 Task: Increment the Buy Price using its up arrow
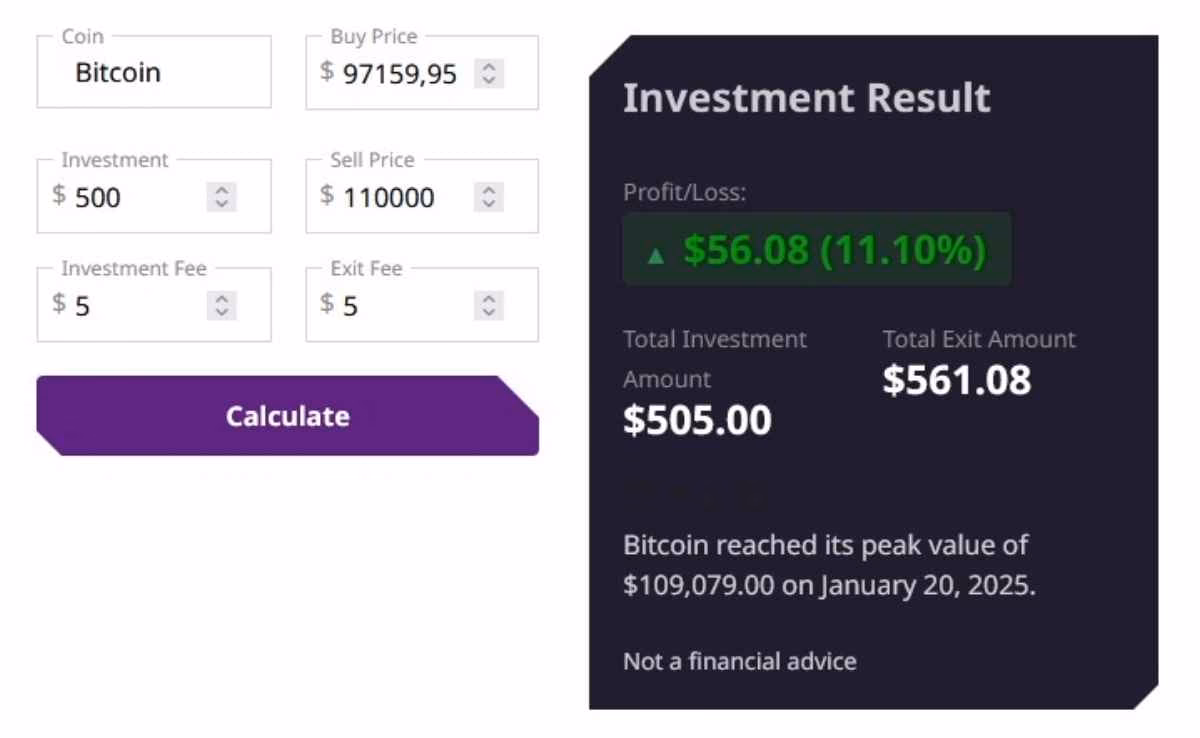(x=487, y=66)
